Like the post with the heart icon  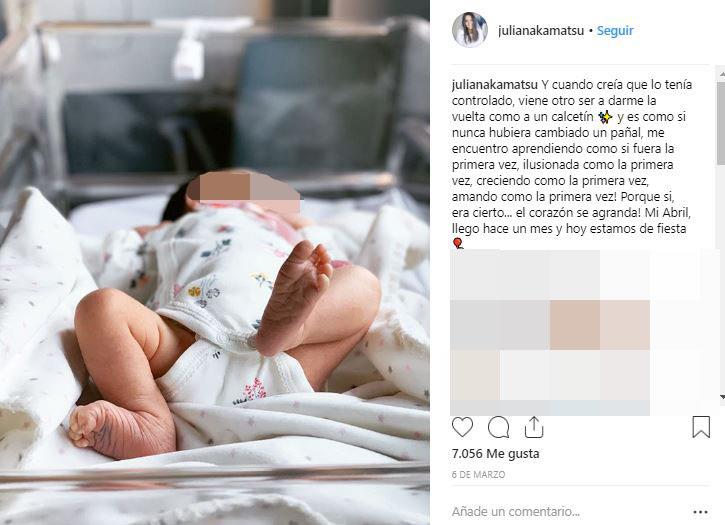[462, 427]
